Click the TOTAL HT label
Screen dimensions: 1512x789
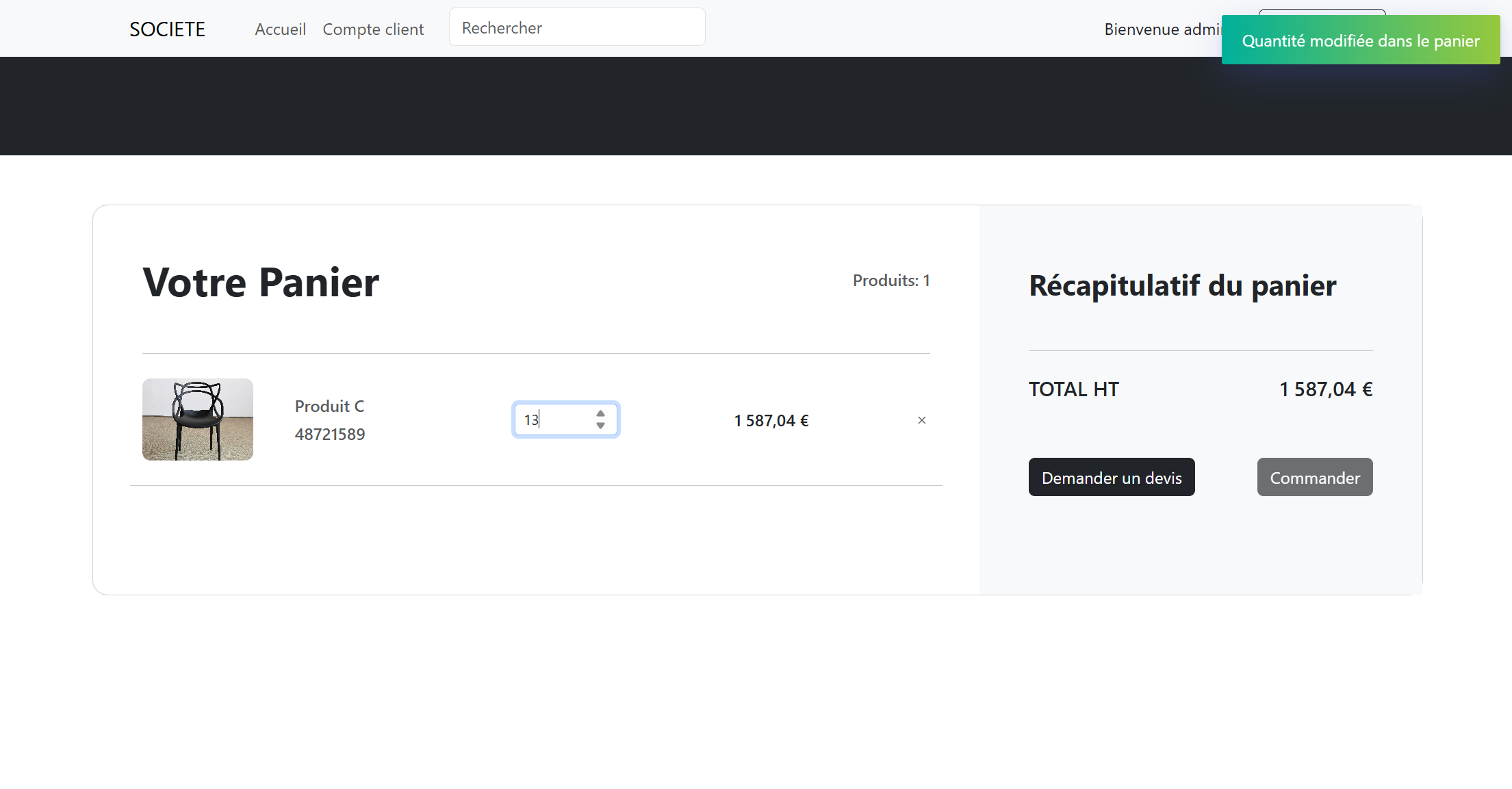click(1073, 389)
